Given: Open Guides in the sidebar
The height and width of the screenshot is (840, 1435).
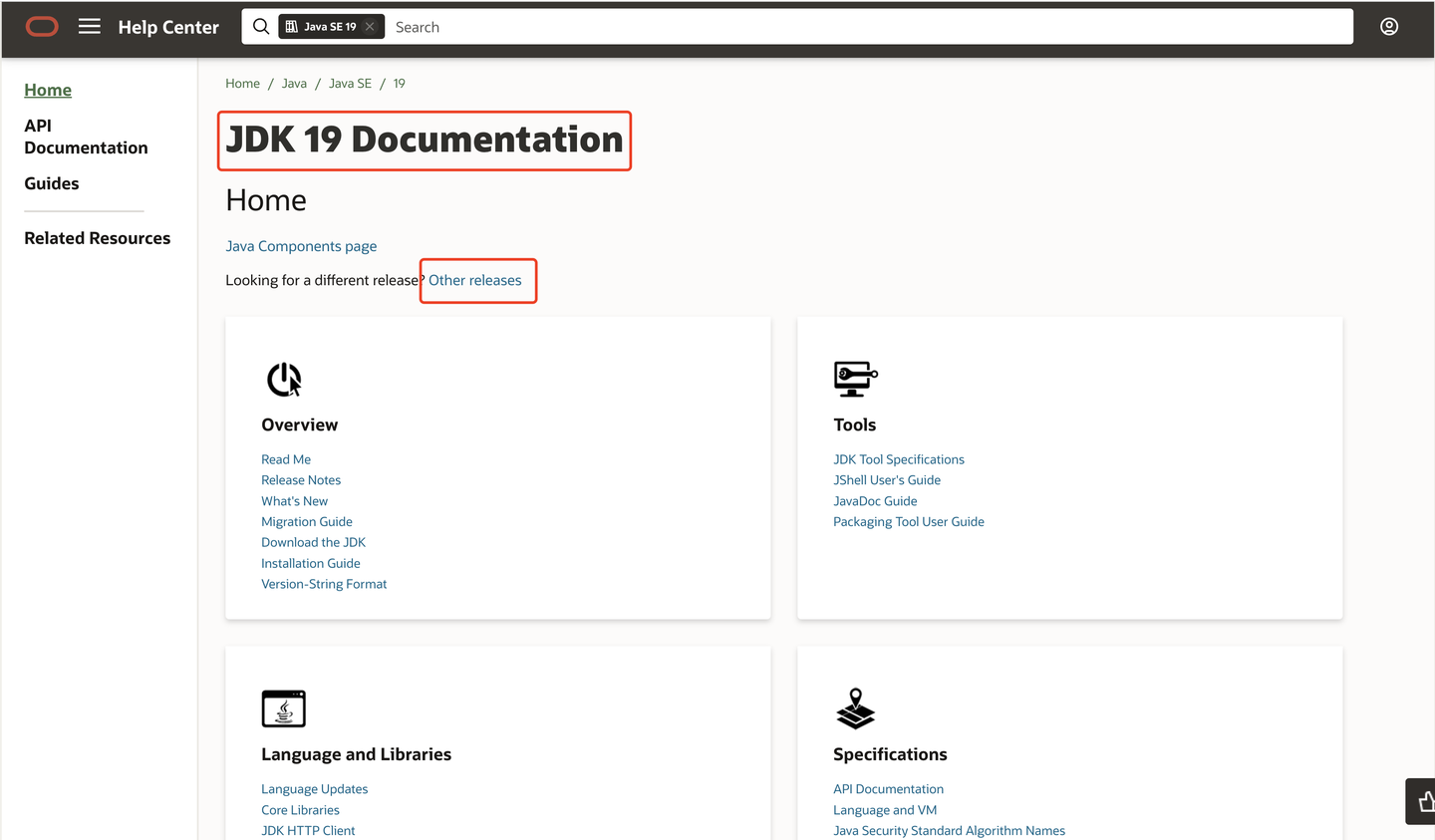Looking at the screenshot, I should 52,183.
